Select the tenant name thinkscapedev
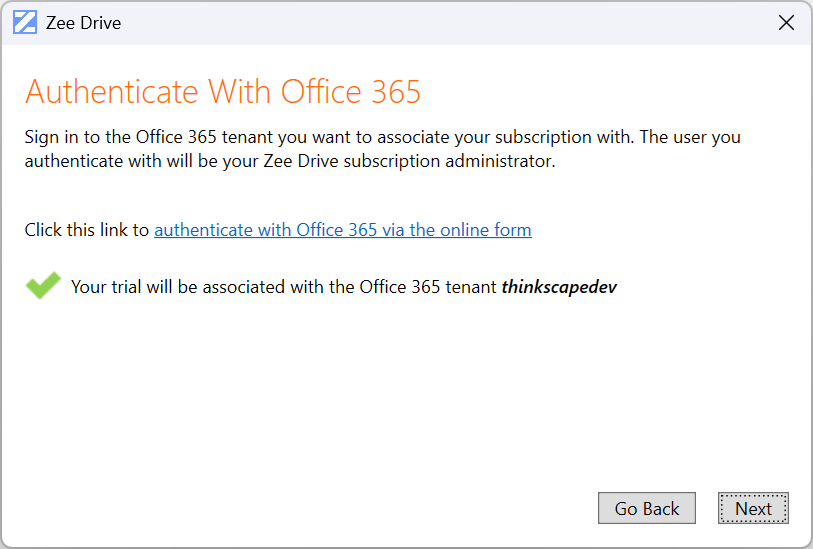This screenshot has height=549, width=813. tap(559, 287)
